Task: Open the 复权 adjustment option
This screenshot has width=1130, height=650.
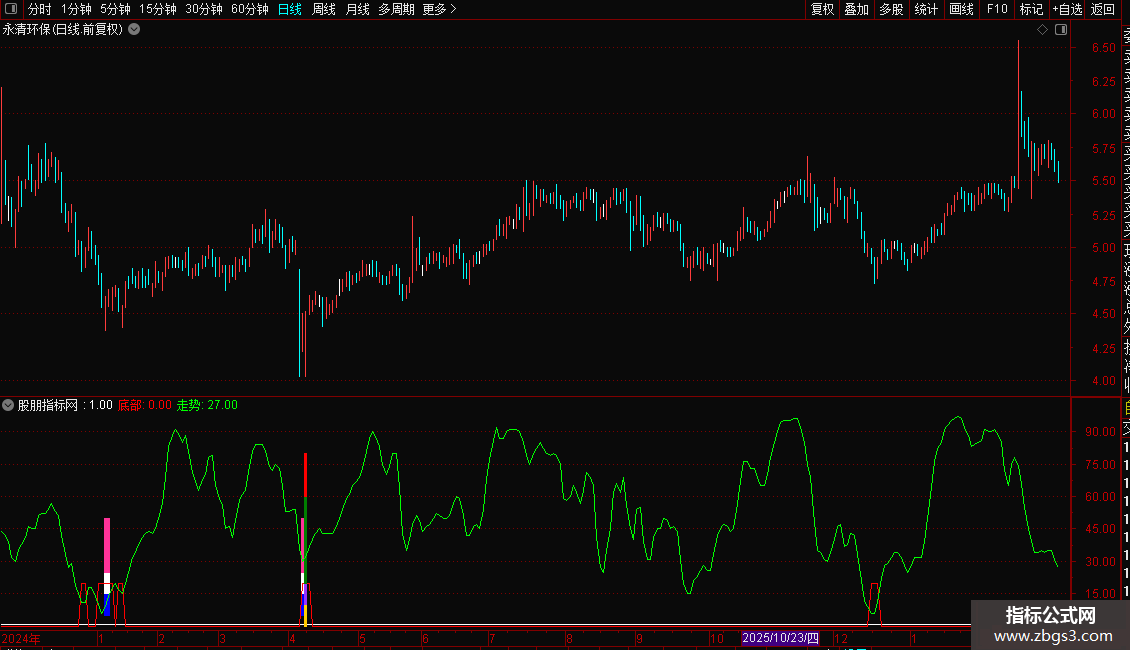Action: point(822,9)
